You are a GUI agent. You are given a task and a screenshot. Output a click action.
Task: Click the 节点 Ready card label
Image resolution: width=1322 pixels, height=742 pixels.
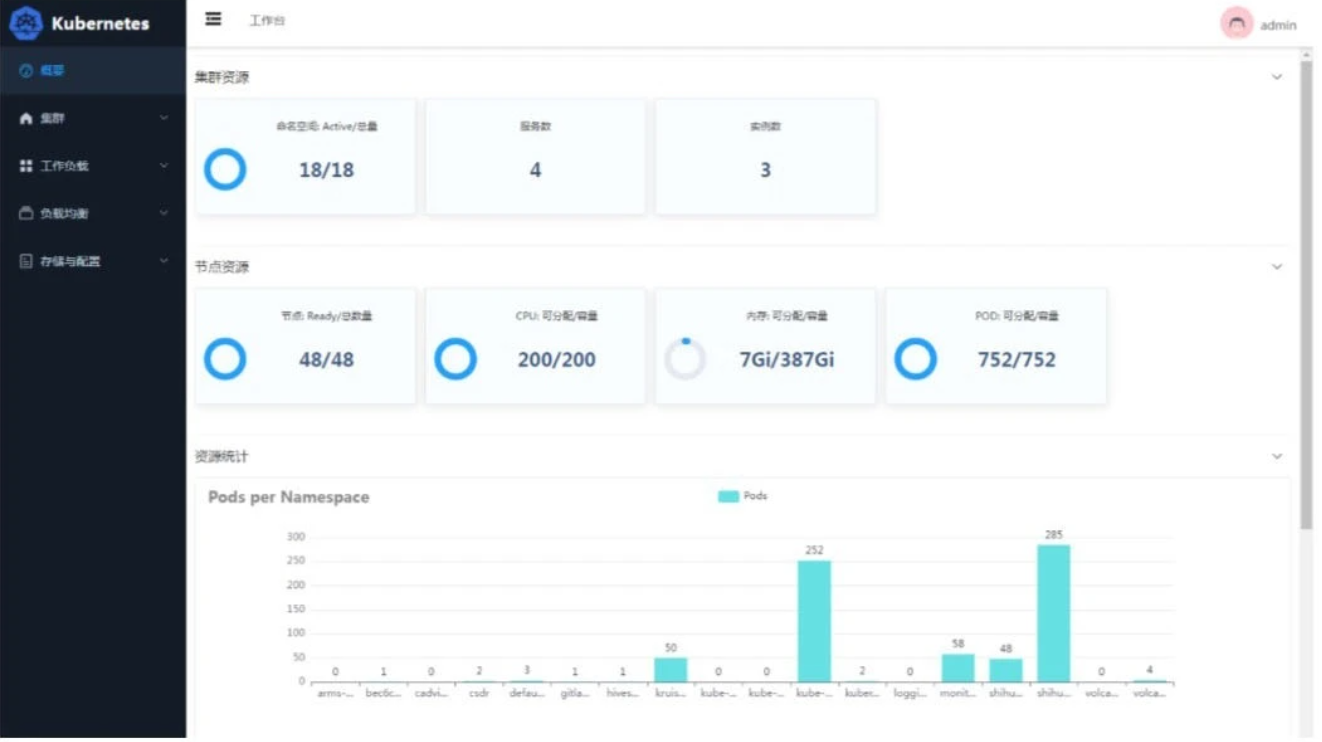(326, 316)
